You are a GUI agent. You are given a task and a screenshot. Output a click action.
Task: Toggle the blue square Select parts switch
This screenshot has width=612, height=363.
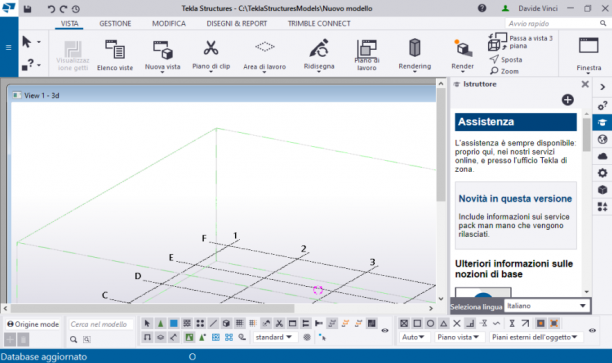(174, 323)
